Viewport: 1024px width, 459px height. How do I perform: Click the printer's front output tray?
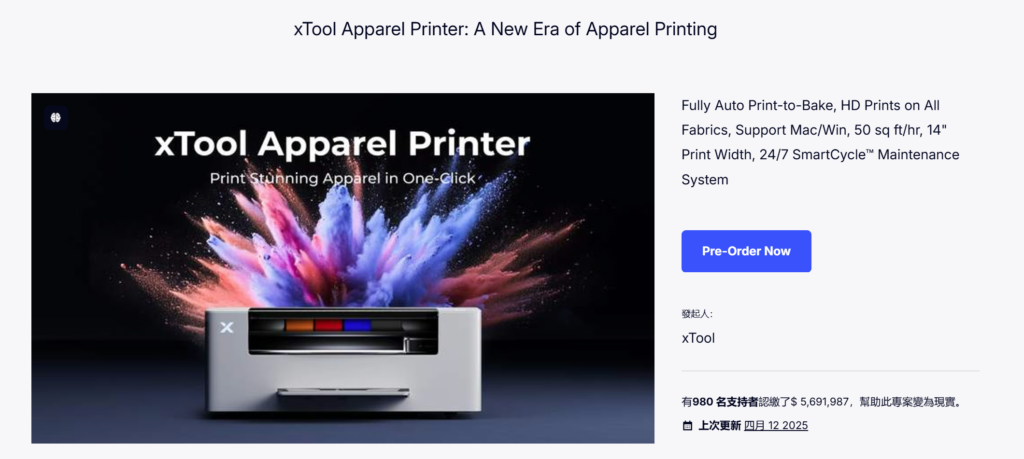(343, 392)
